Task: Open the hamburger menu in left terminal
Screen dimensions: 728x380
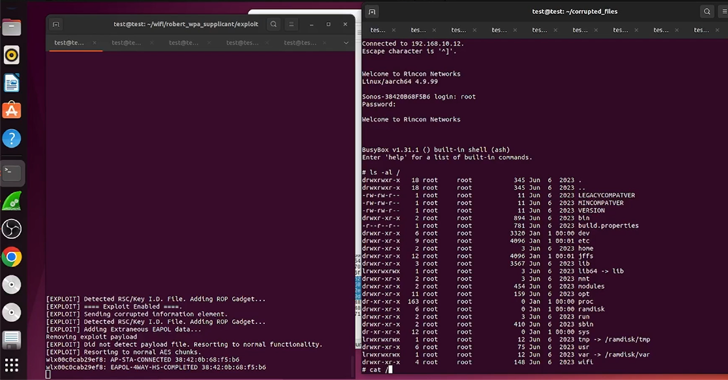Action: 292,24
